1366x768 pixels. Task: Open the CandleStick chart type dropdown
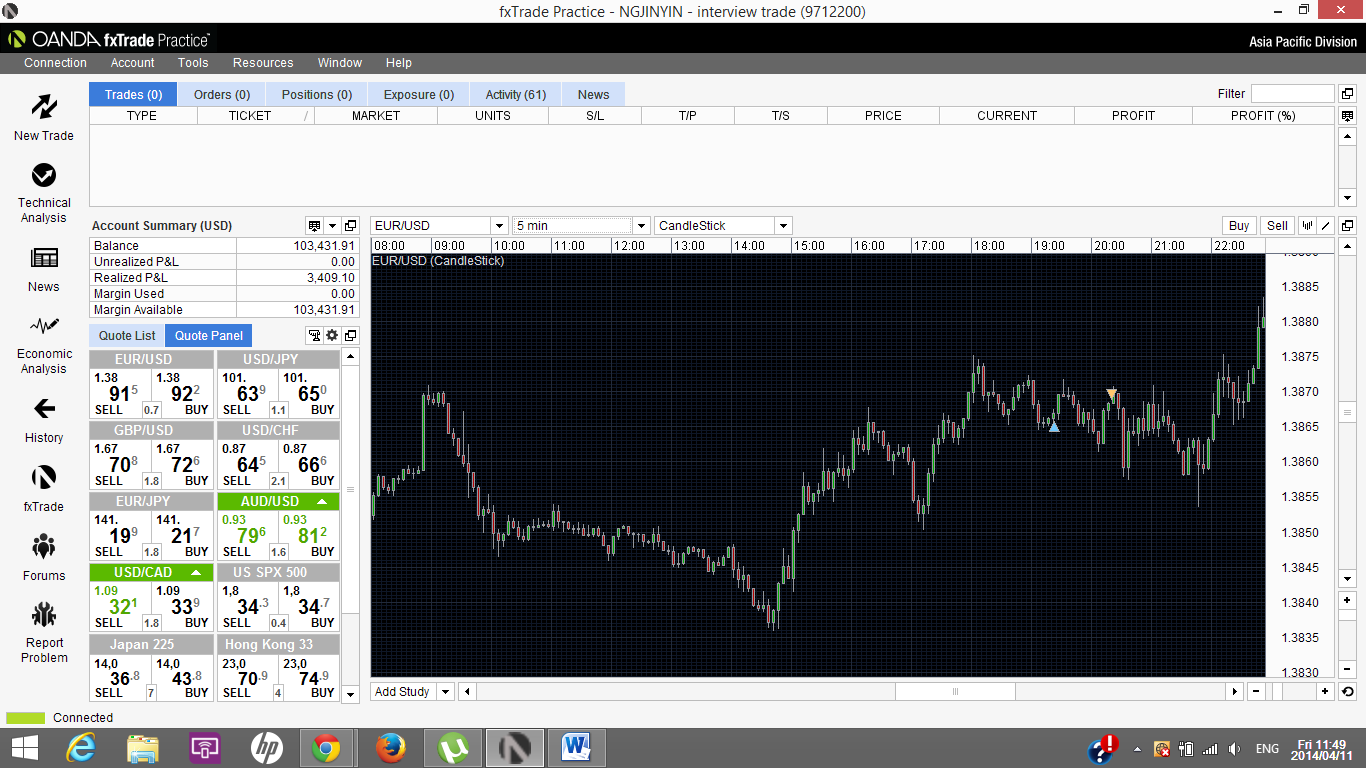click(x=783, y=226)
